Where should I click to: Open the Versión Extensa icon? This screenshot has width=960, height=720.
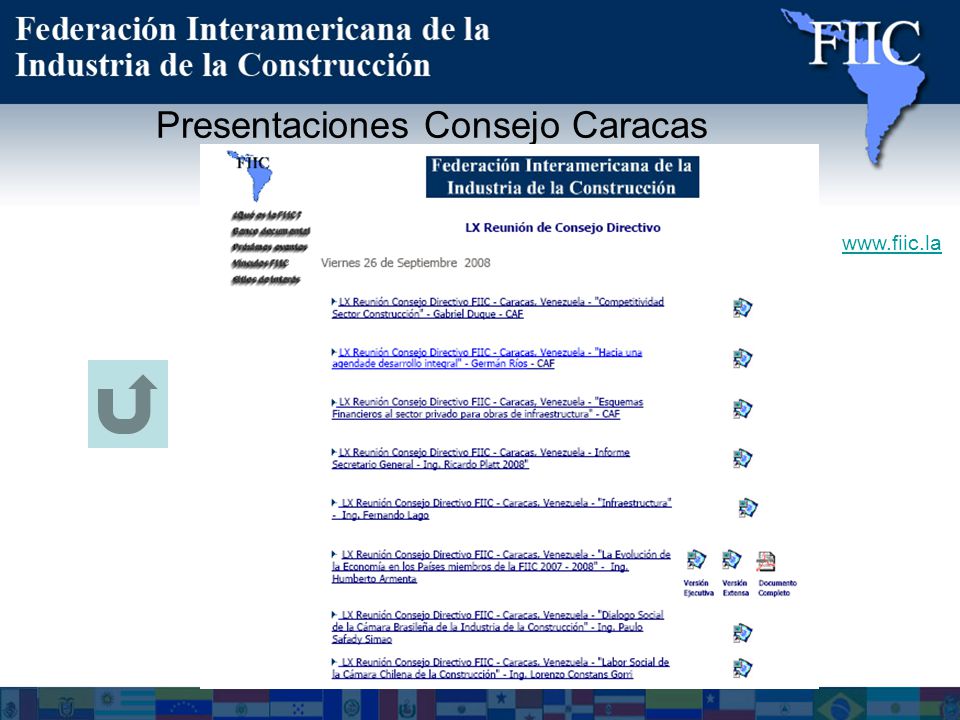coord(732,560)
